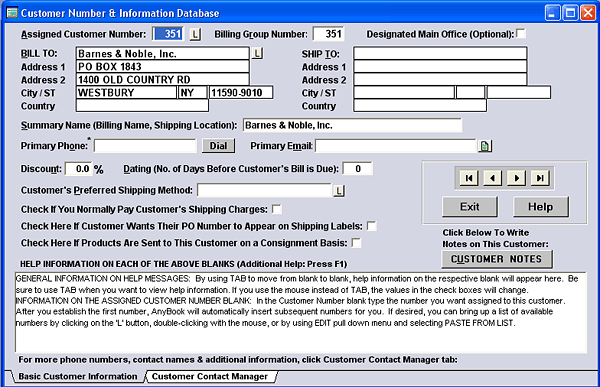600x387 pixels.
Task: Open customer number list with L button
Action: click(195, 34)
